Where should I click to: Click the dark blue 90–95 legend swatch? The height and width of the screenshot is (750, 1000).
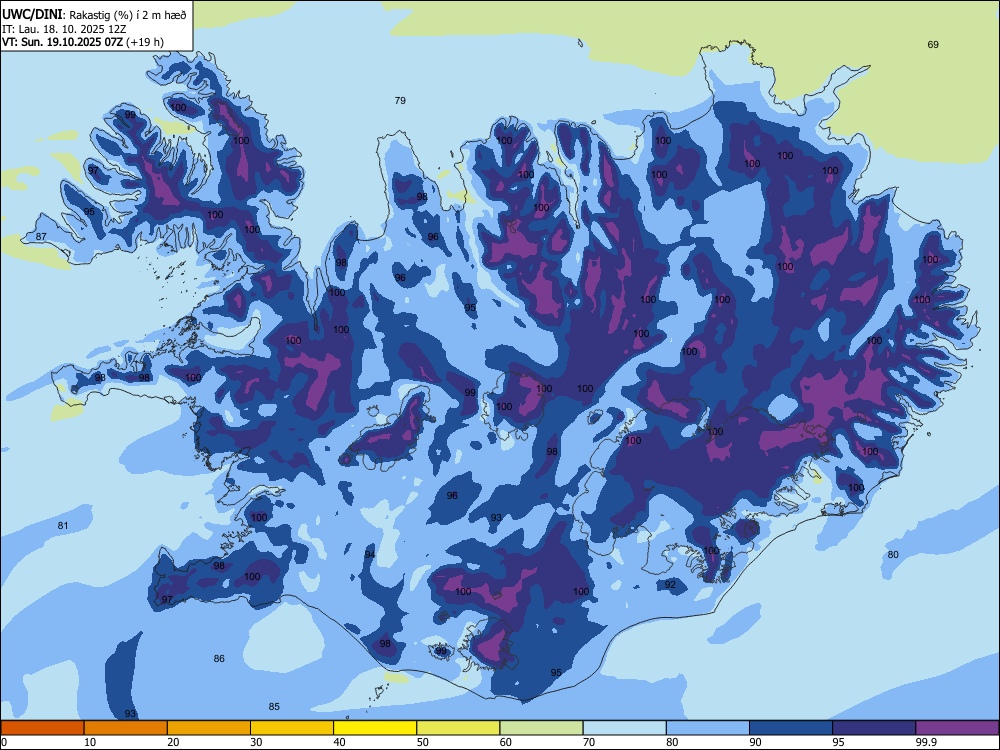click(x=791, y=728)
